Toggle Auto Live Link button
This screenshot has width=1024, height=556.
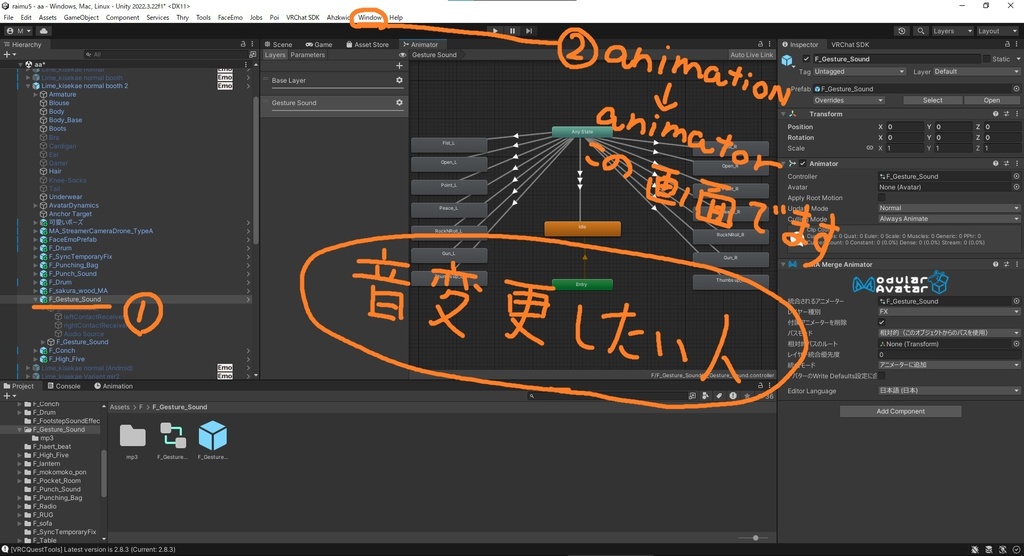(x=751, y=55)
